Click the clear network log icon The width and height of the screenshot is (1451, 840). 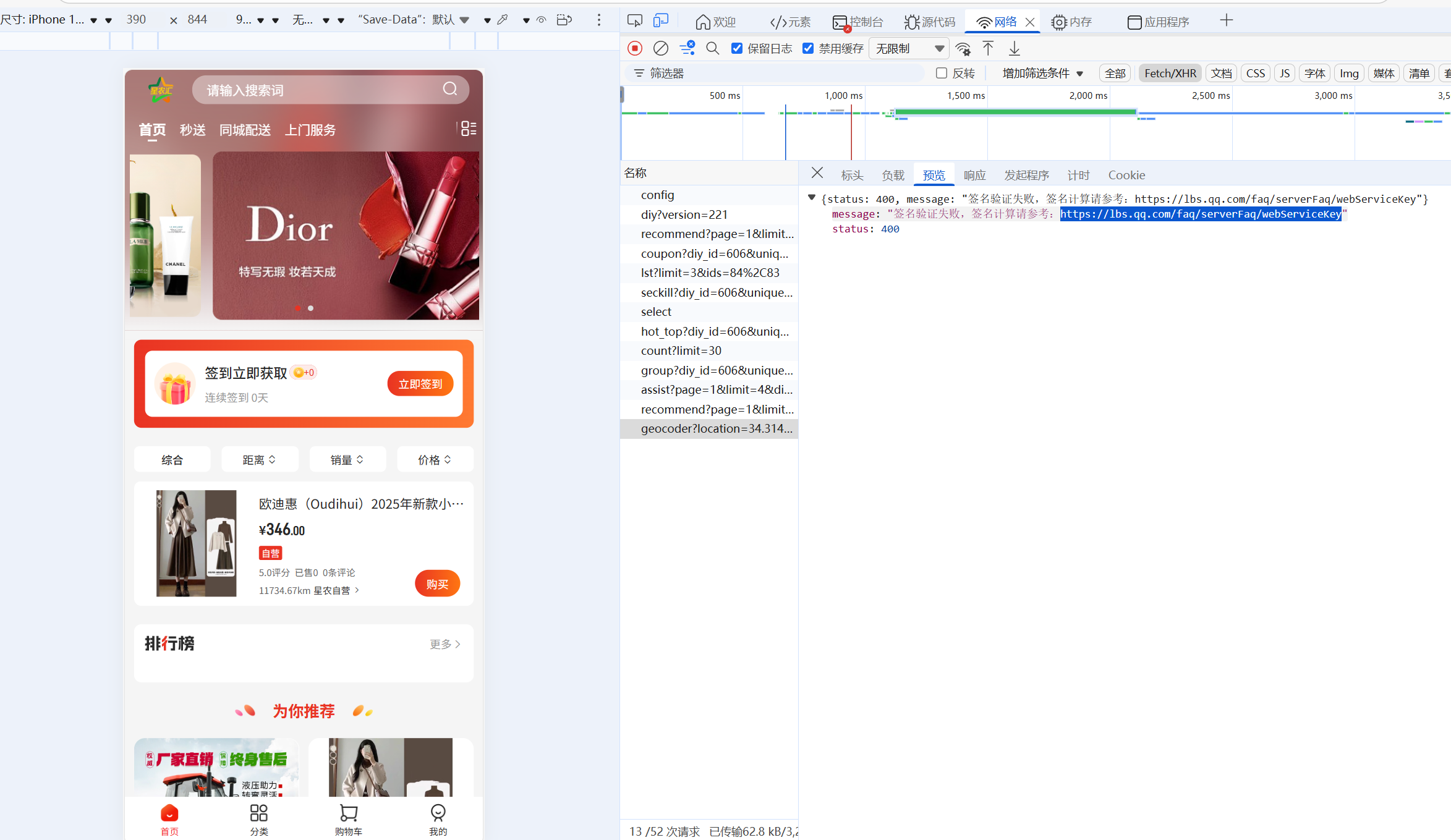point(660,48)
